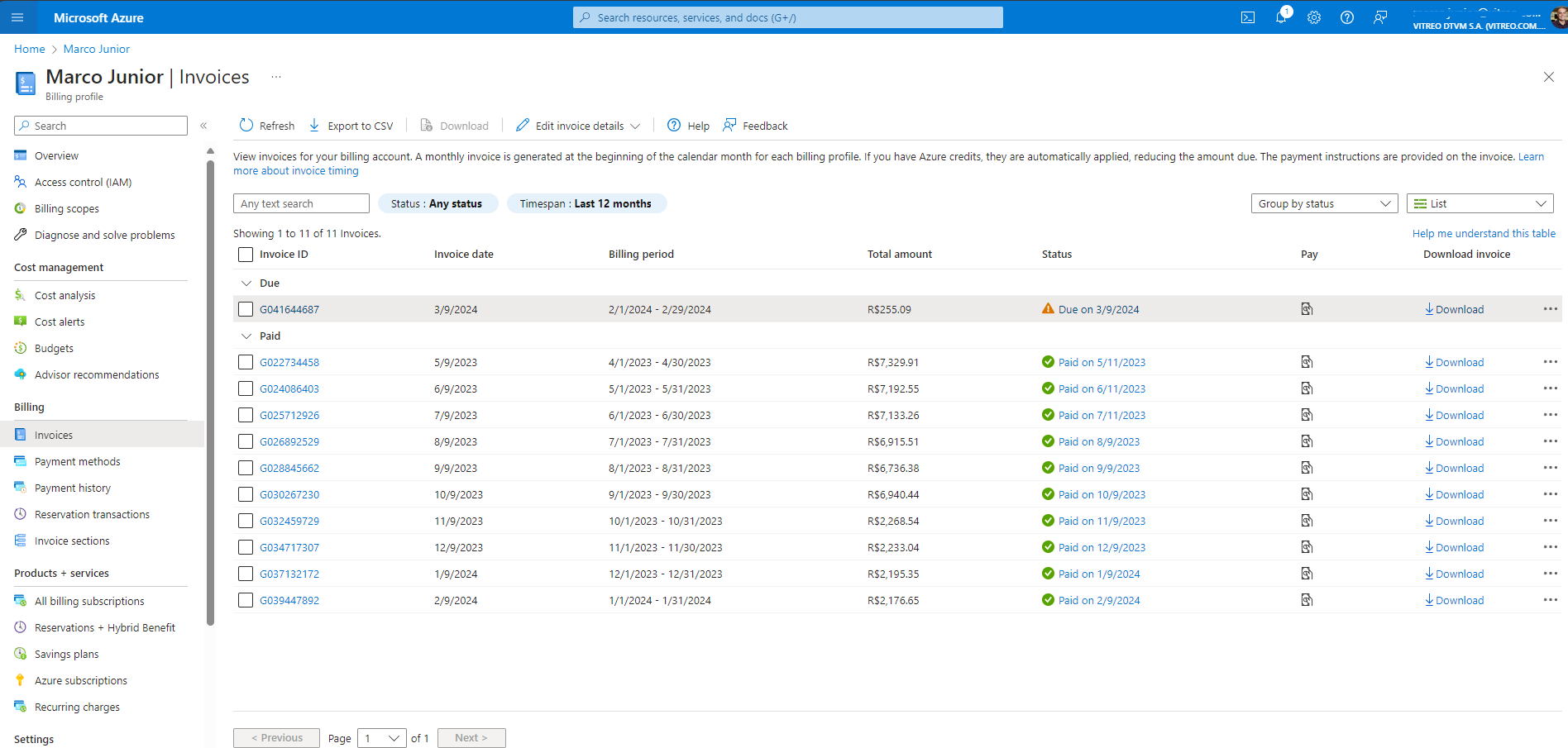Click the Budgets sidebar icon

point(21,348)
